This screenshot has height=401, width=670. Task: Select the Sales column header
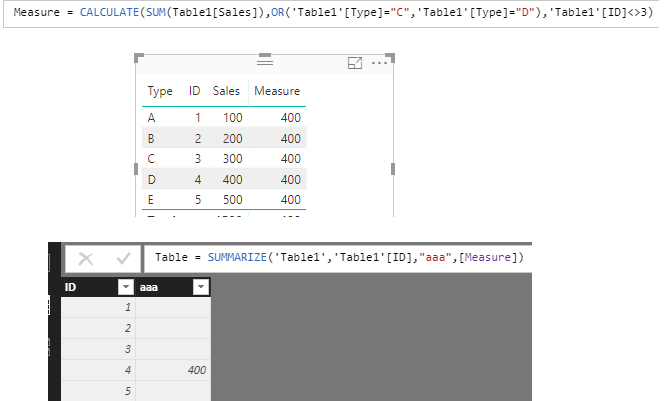pyautogui.click(x=226, y=91)
